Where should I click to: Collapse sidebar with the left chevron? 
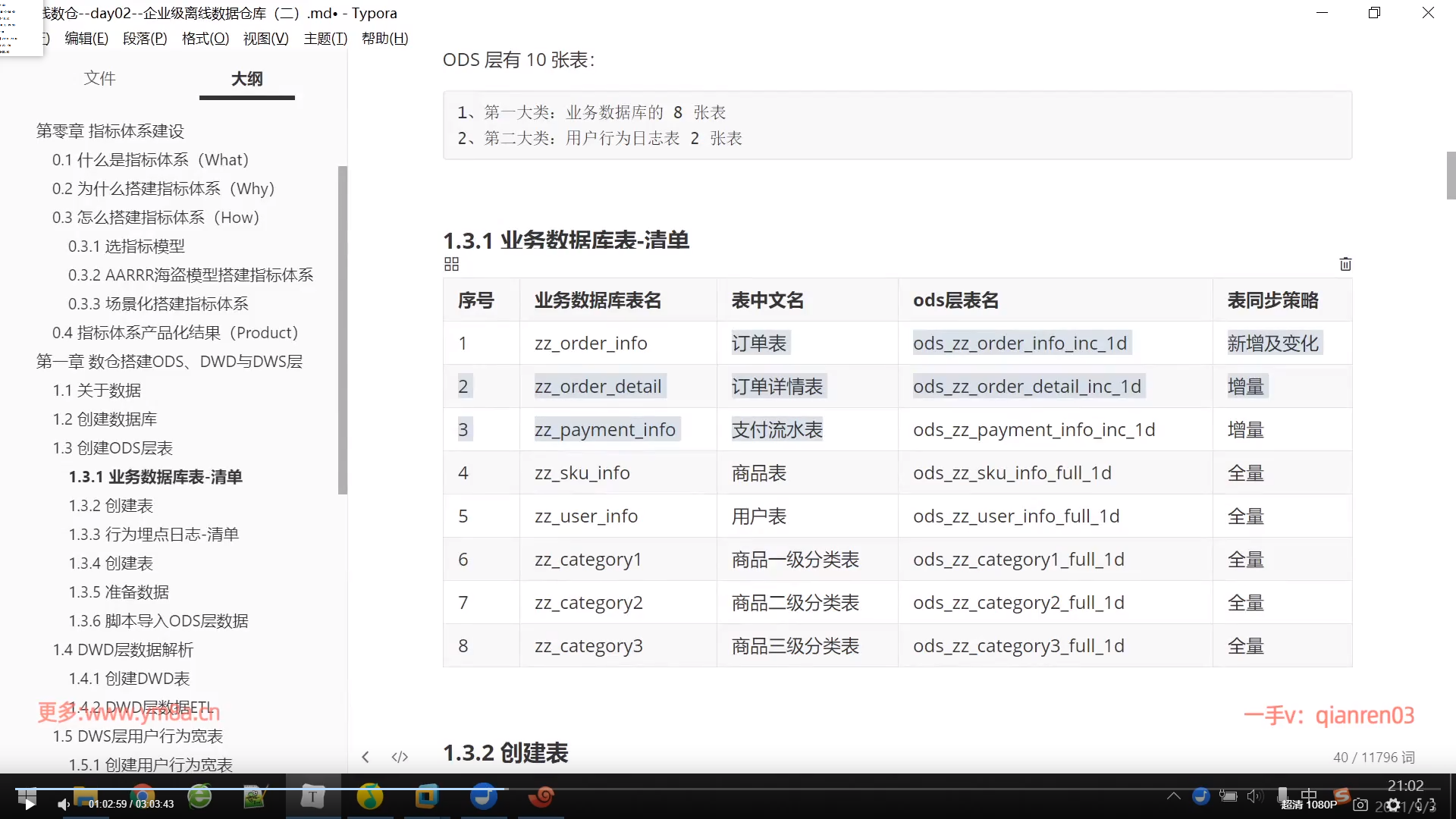(x=366, y=757)
